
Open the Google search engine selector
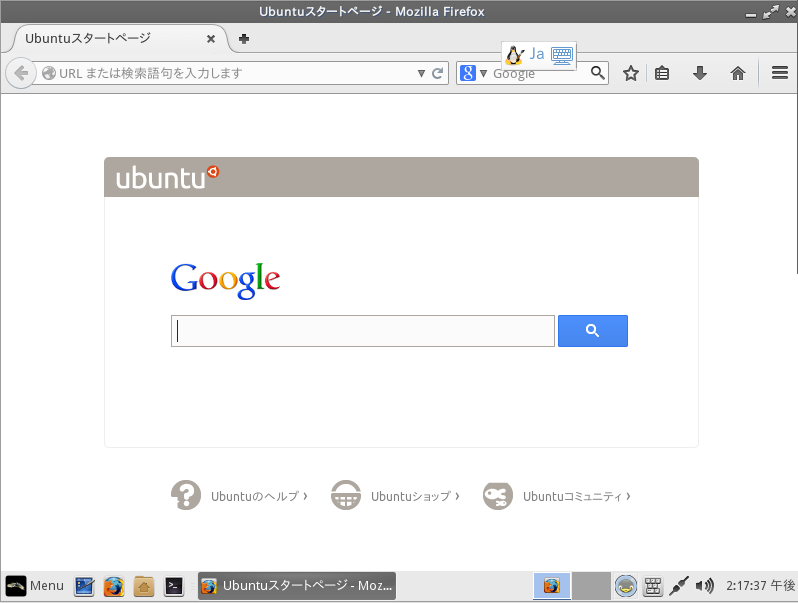click(473, 73)
